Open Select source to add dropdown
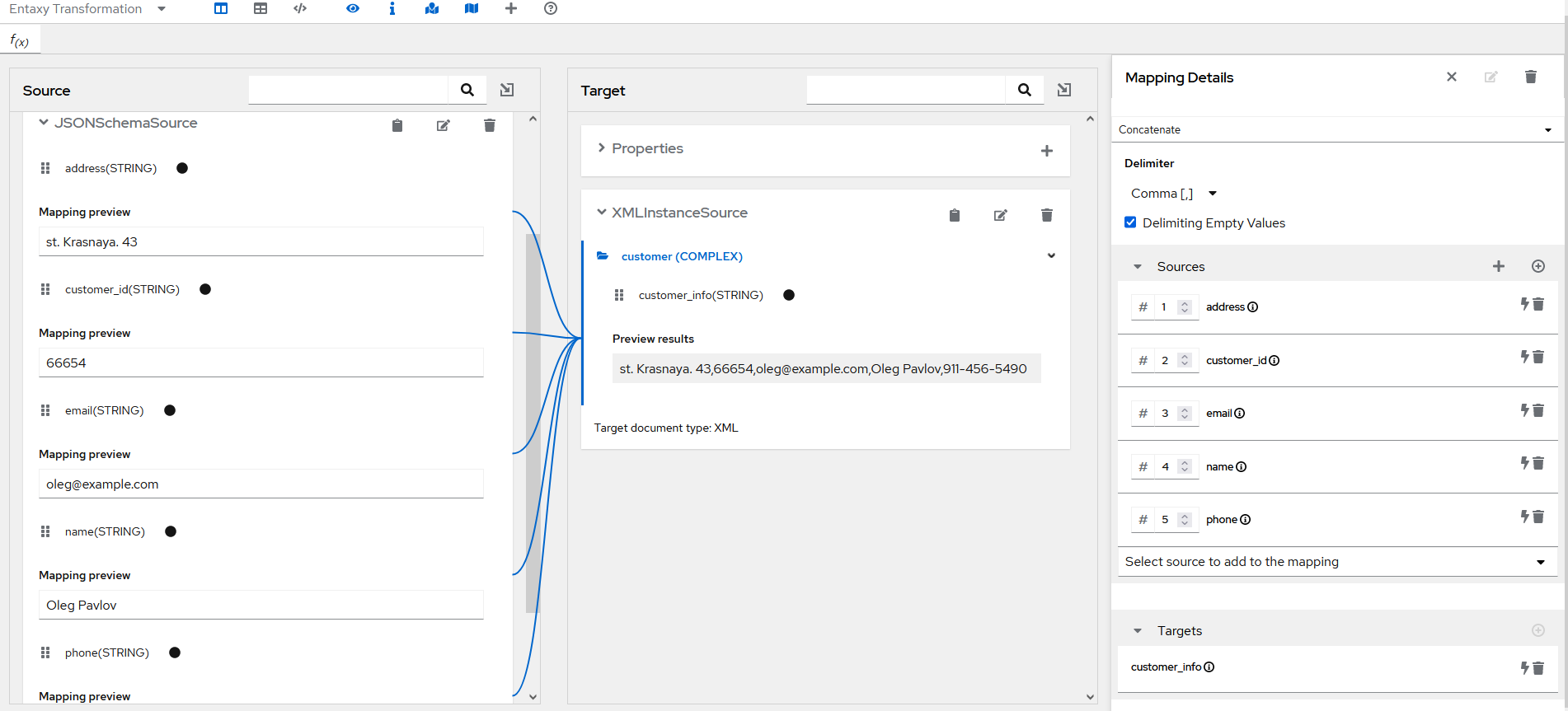This screenshot has width=1568, height=711. [x=1335, y=562]
